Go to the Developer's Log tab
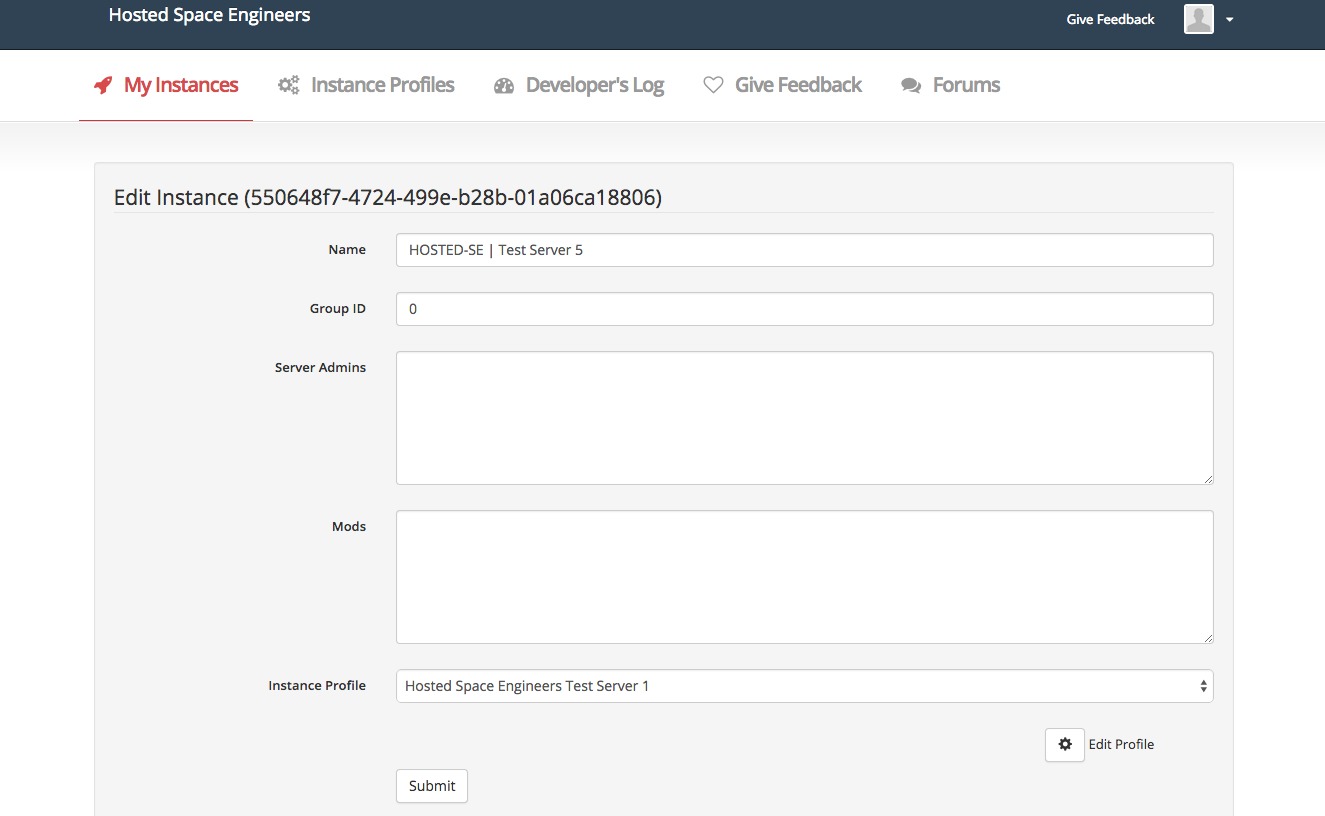The width and height of the screenshot is (1325, 816). [x=579, y=86]
